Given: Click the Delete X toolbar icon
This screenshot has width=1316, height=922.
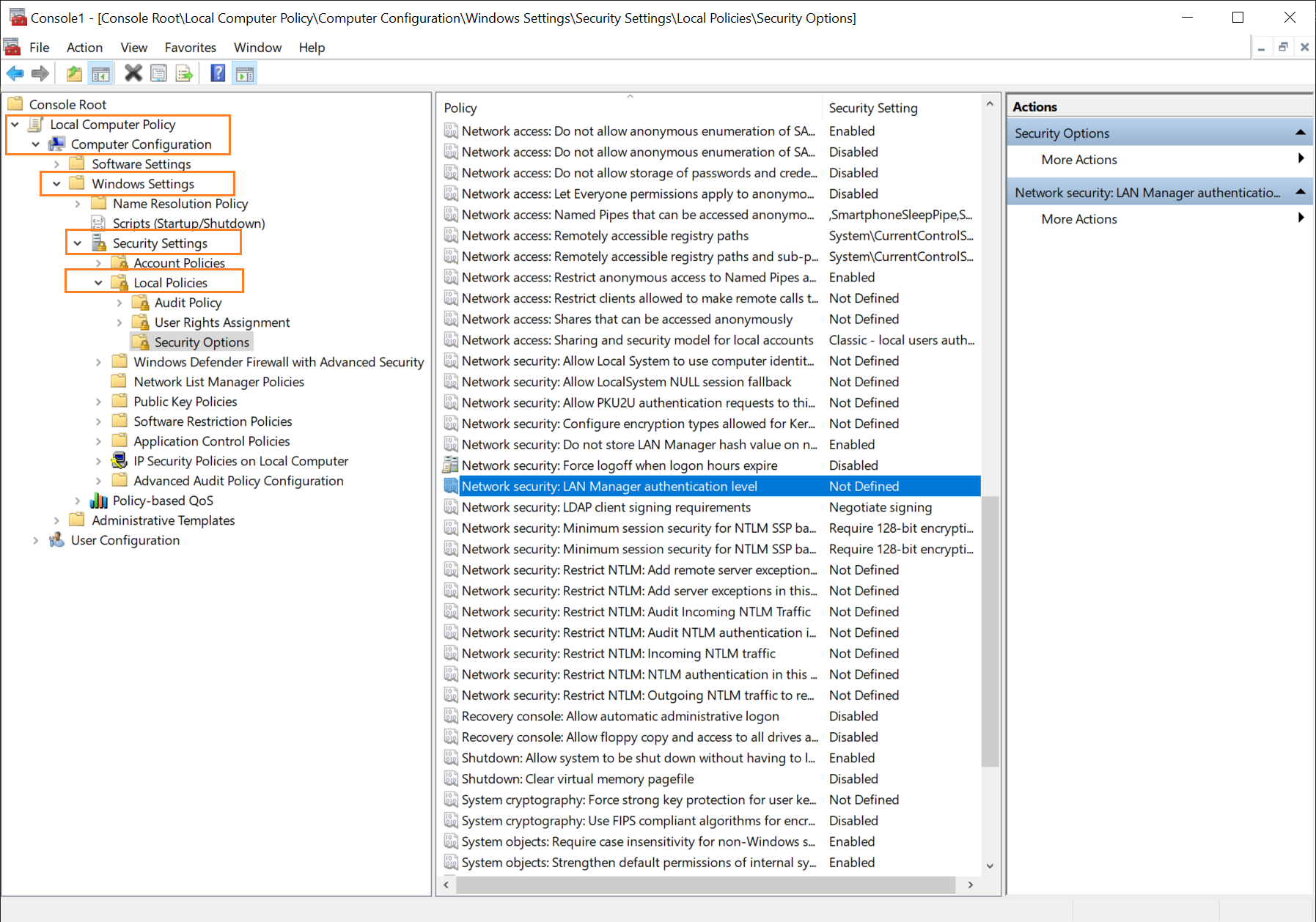Looking at the screenshot, I should [133, 73].
